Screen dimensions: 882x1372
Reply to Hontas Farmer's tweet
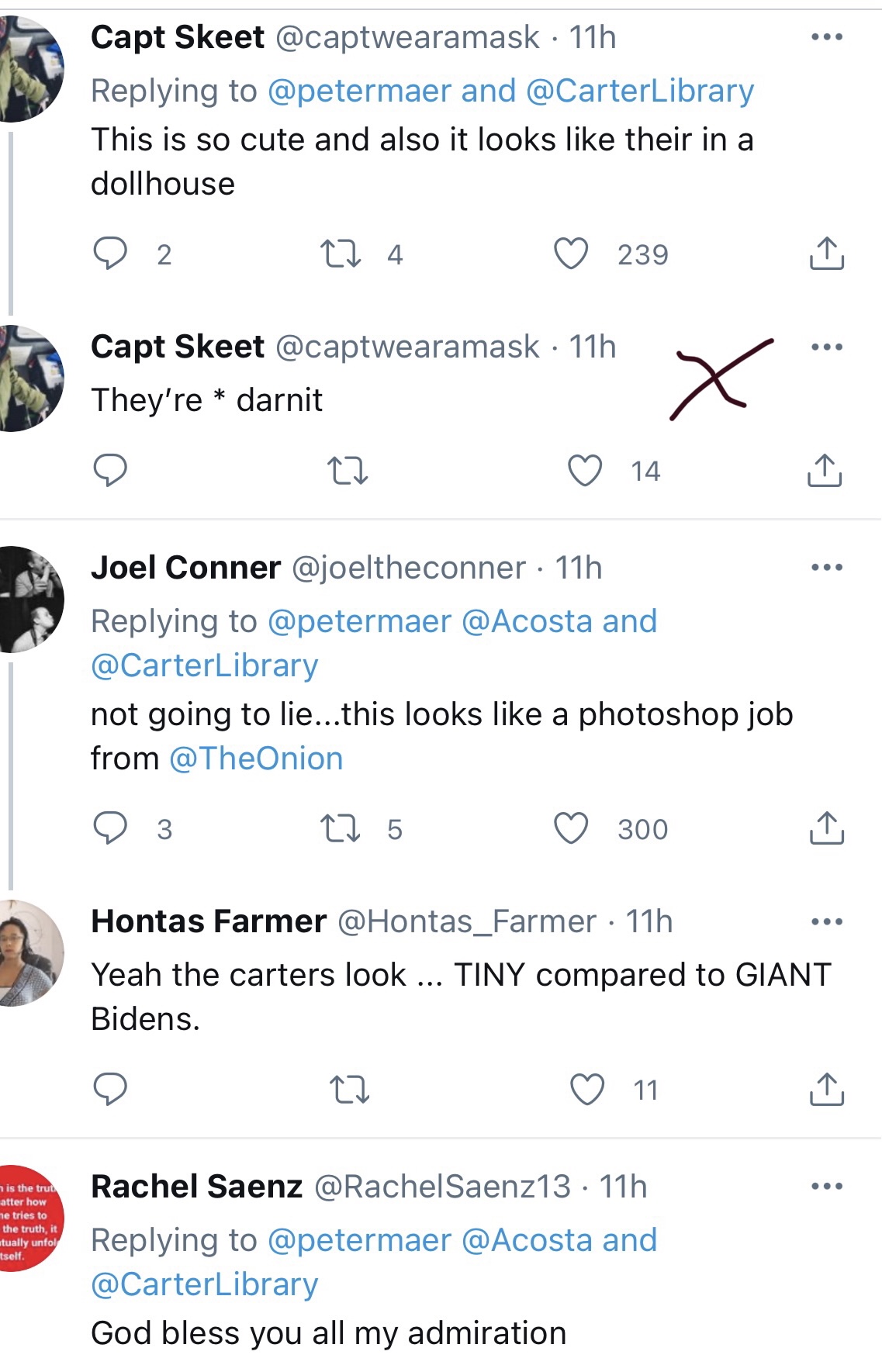pos(110,1090)
